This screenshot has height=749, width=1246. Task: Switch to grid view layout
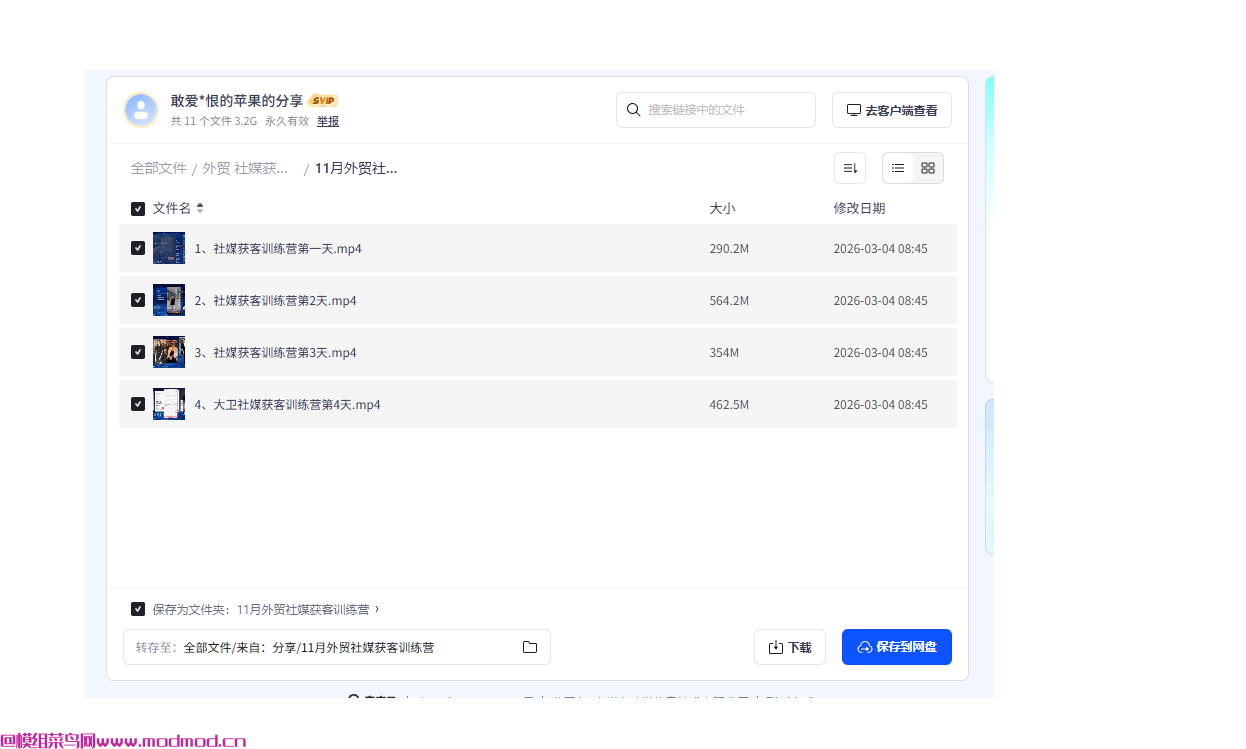(x=928, y=168)
